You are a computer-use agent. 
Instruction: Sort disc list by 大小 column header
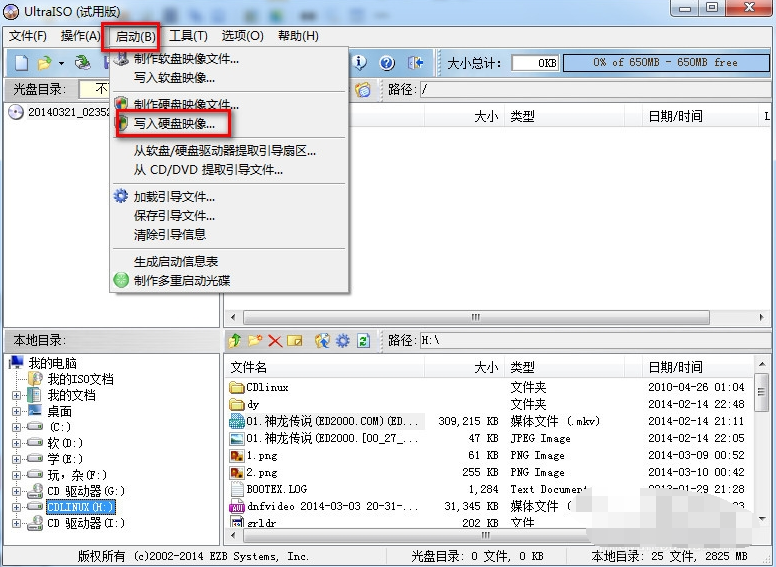(x=464, y=116)
